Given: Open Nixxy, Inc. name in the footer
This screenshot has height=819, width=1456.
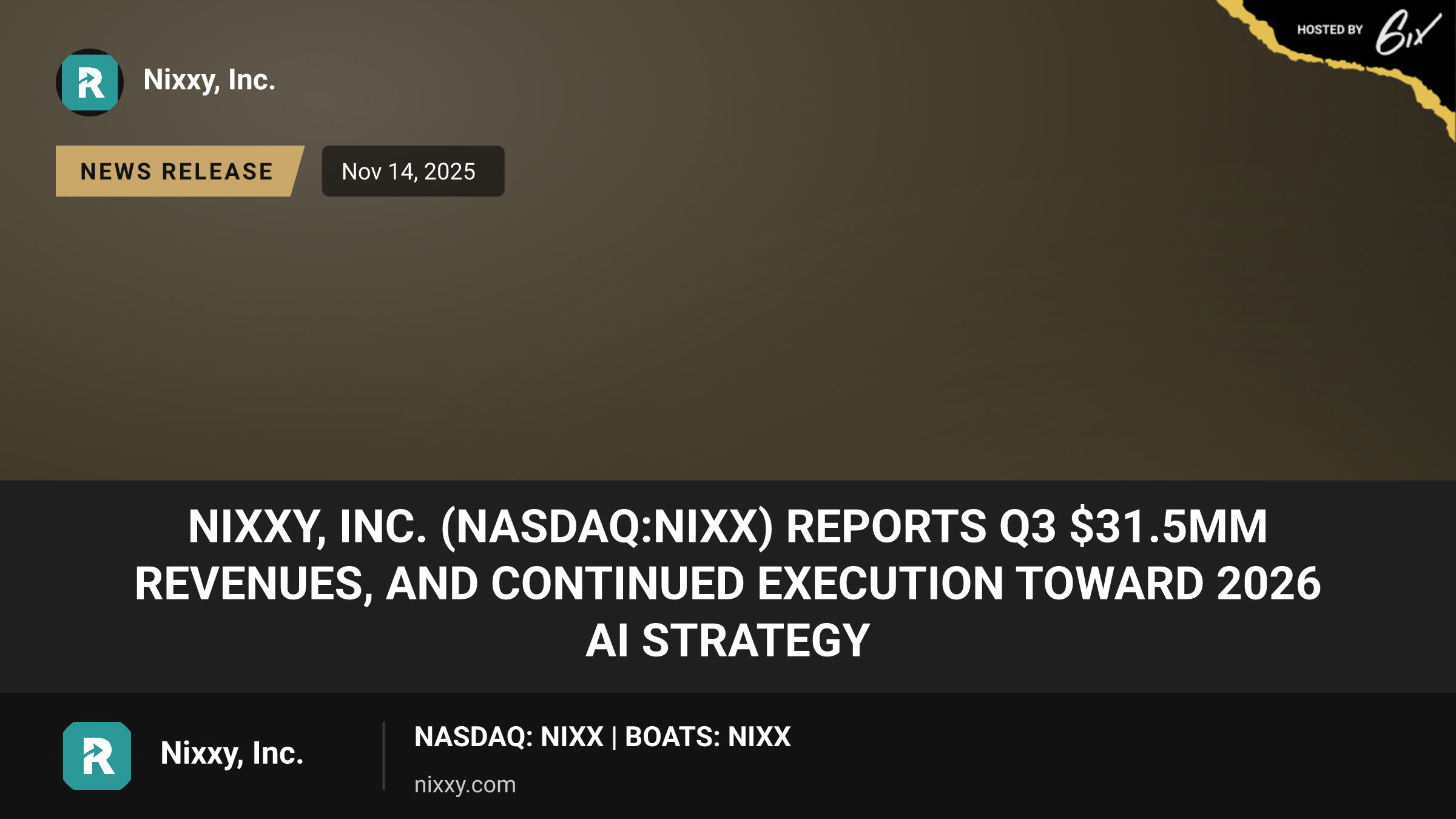Looking at the screenshot, I should coord(232,753).
